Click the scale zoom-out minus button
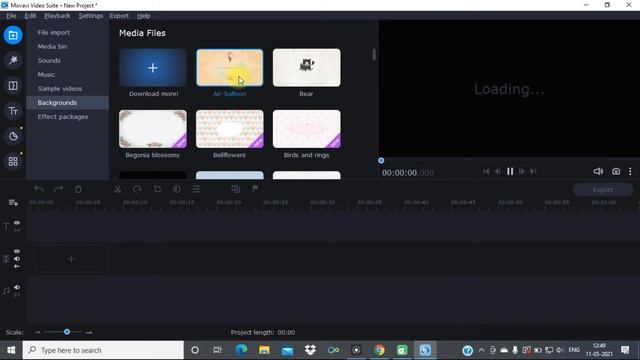The image size is (640, 360). pyautogui.click(x=38, y=332)
